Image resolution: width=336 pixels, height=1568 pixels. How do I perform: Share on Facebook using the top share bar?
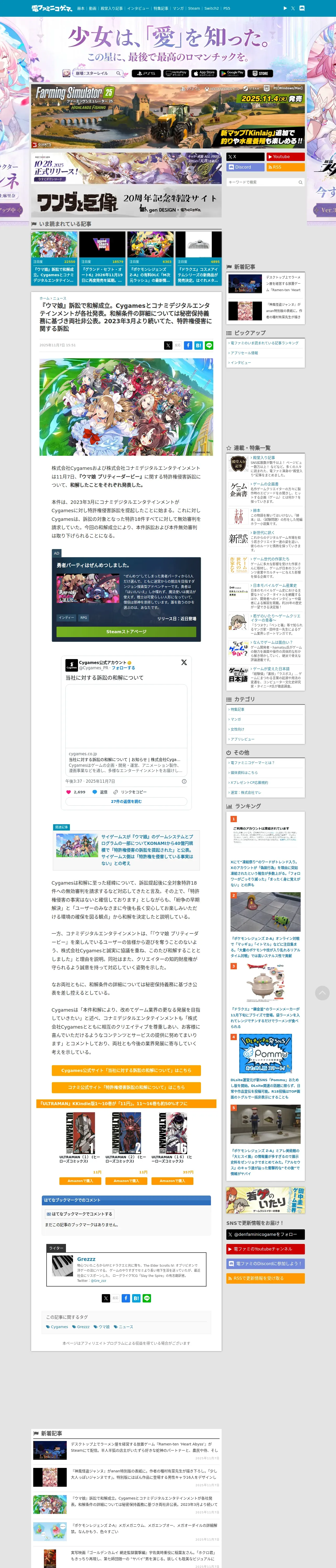pyautogui.click(x=188, y=345)
